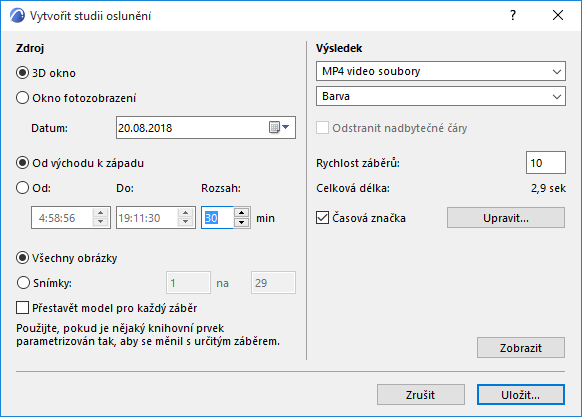Click the Zdroj section heading
Image resolution: width=582 pixels, height=417 pixels.
(x=30, y=48)
